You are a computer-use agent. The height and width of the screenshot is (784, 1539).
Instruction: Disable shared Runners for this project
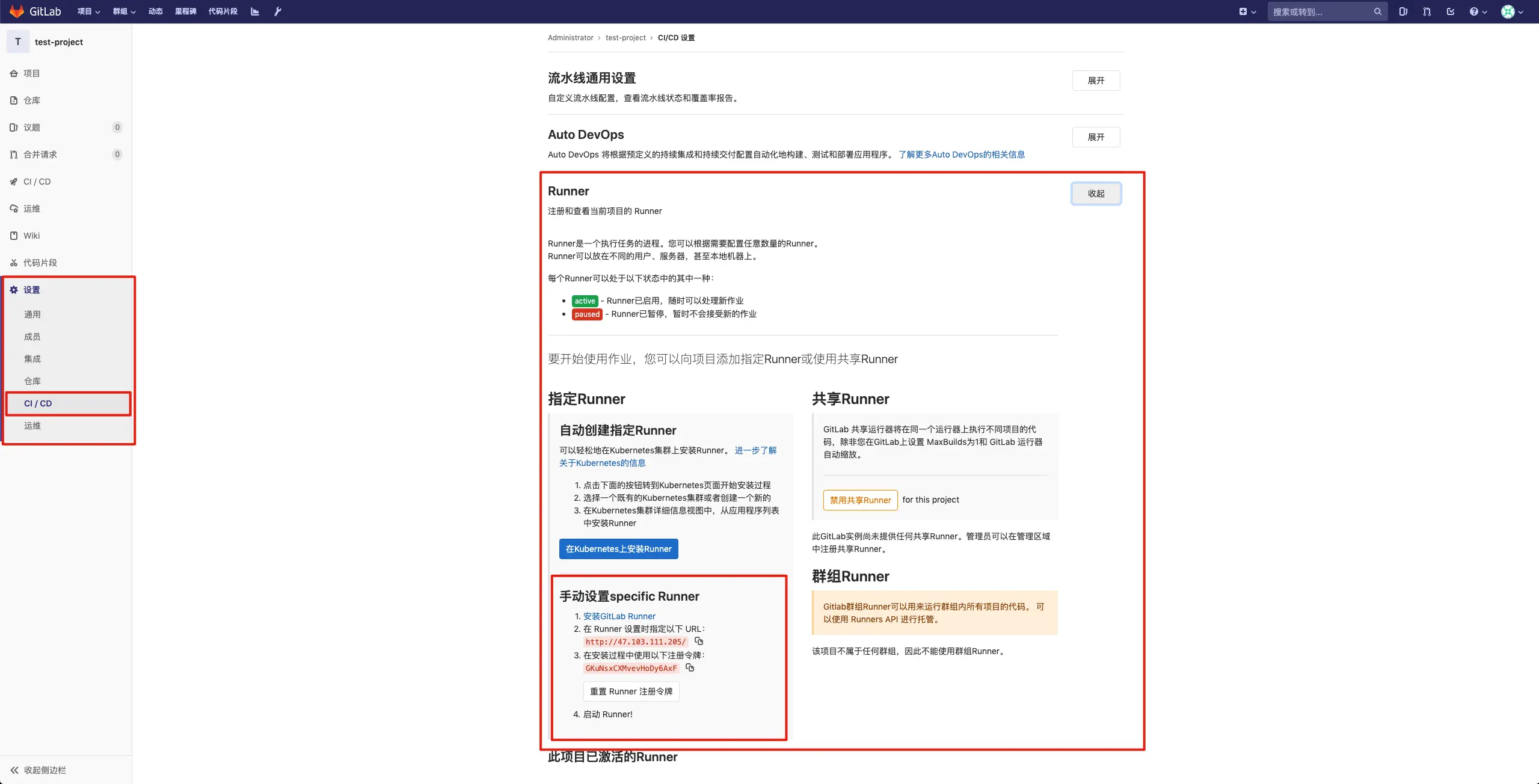pos(860,500)
